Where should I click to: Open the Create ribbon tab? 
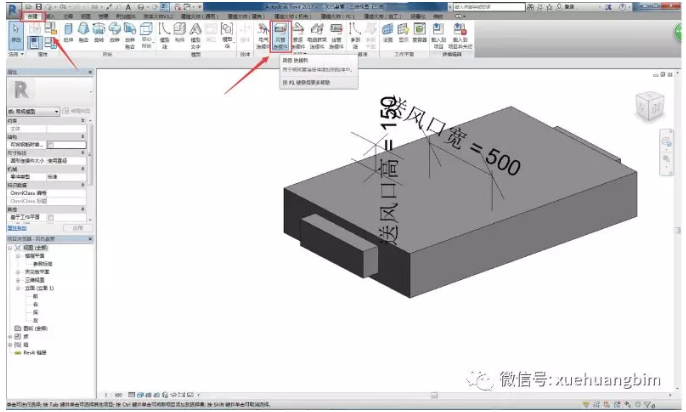point(32,16)
